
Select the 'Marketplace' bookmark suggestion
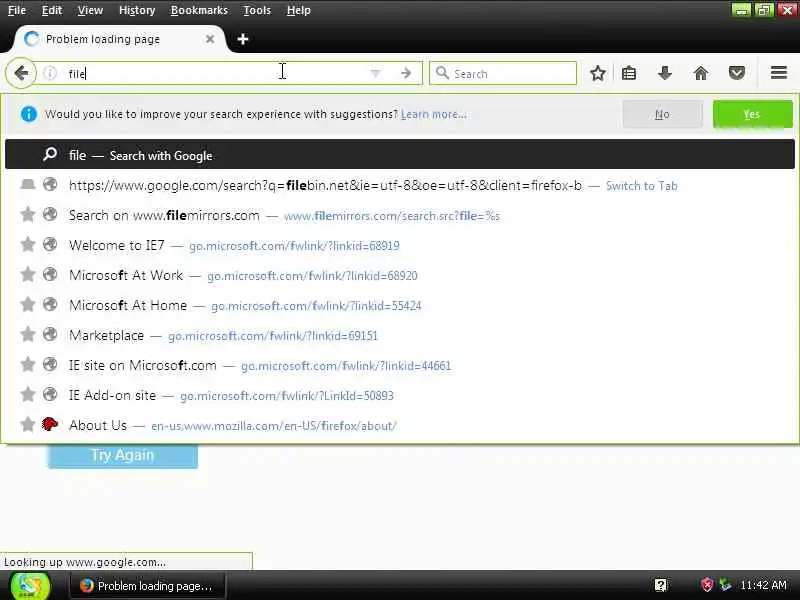(x=399, y=335)
